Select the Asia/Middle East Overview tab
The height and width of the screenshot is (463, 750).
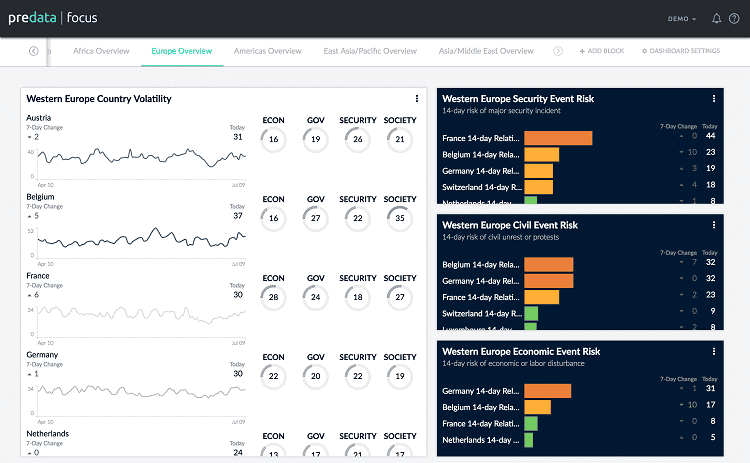486,51
